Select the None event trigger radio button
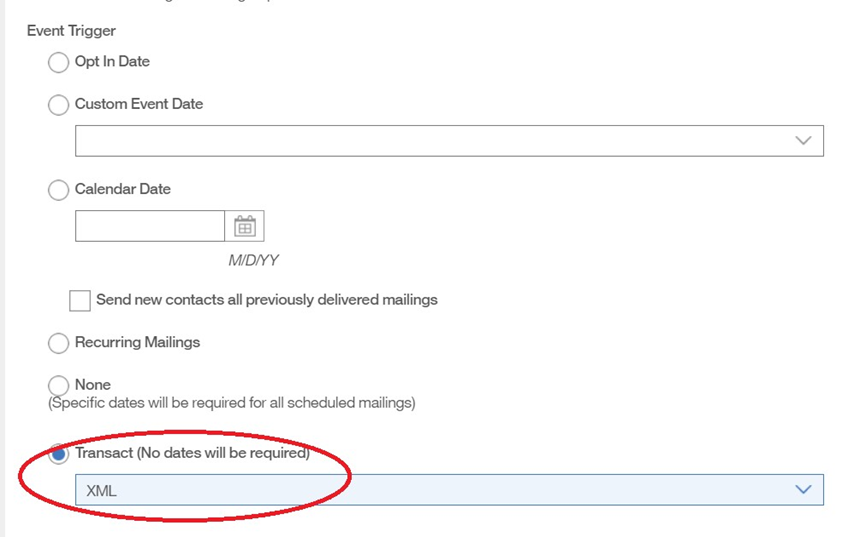This screenshot has width=842, height=537. coord(59,385)
